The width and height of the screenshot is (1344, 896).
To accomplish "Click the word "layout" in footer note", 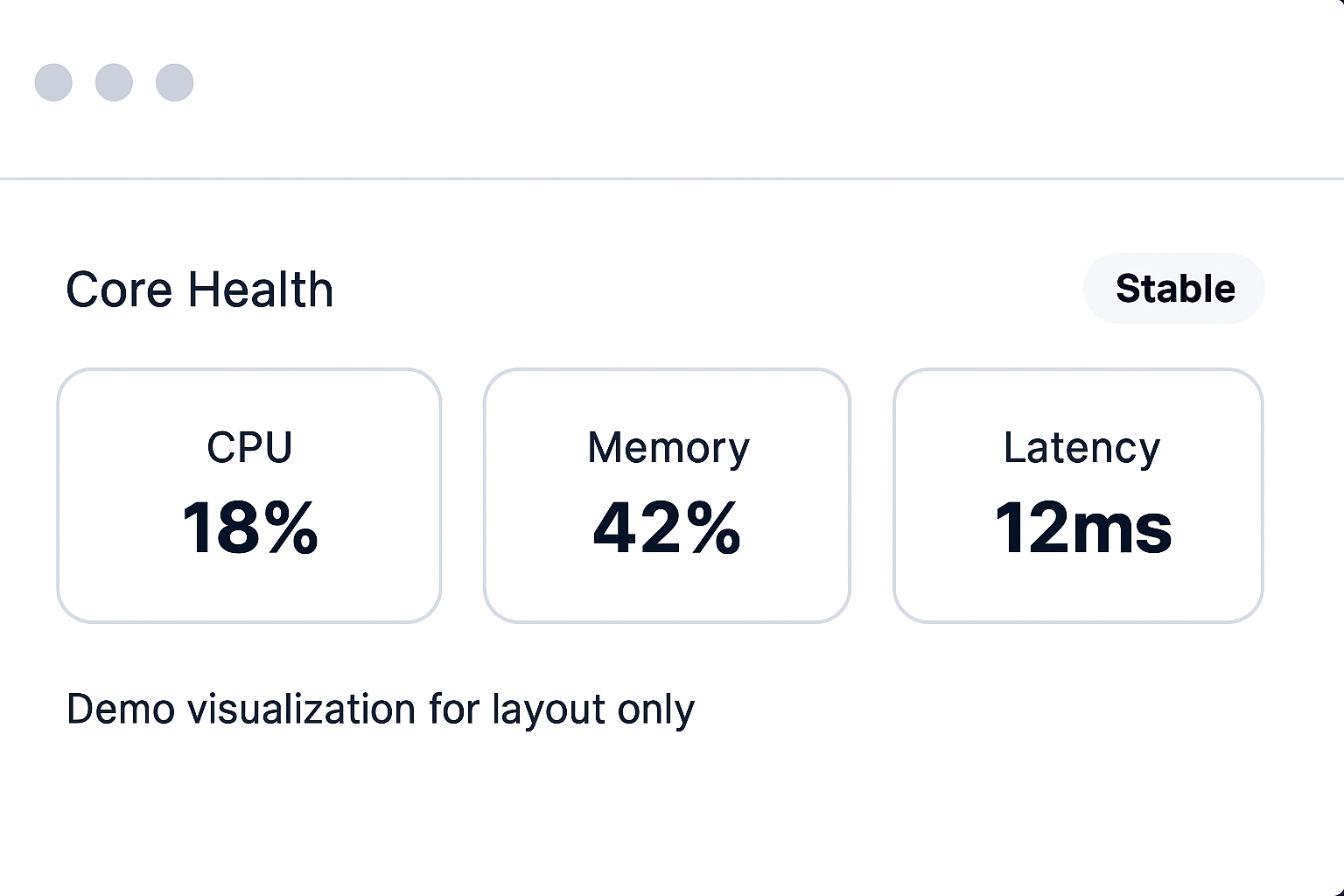I will point(549,710).
